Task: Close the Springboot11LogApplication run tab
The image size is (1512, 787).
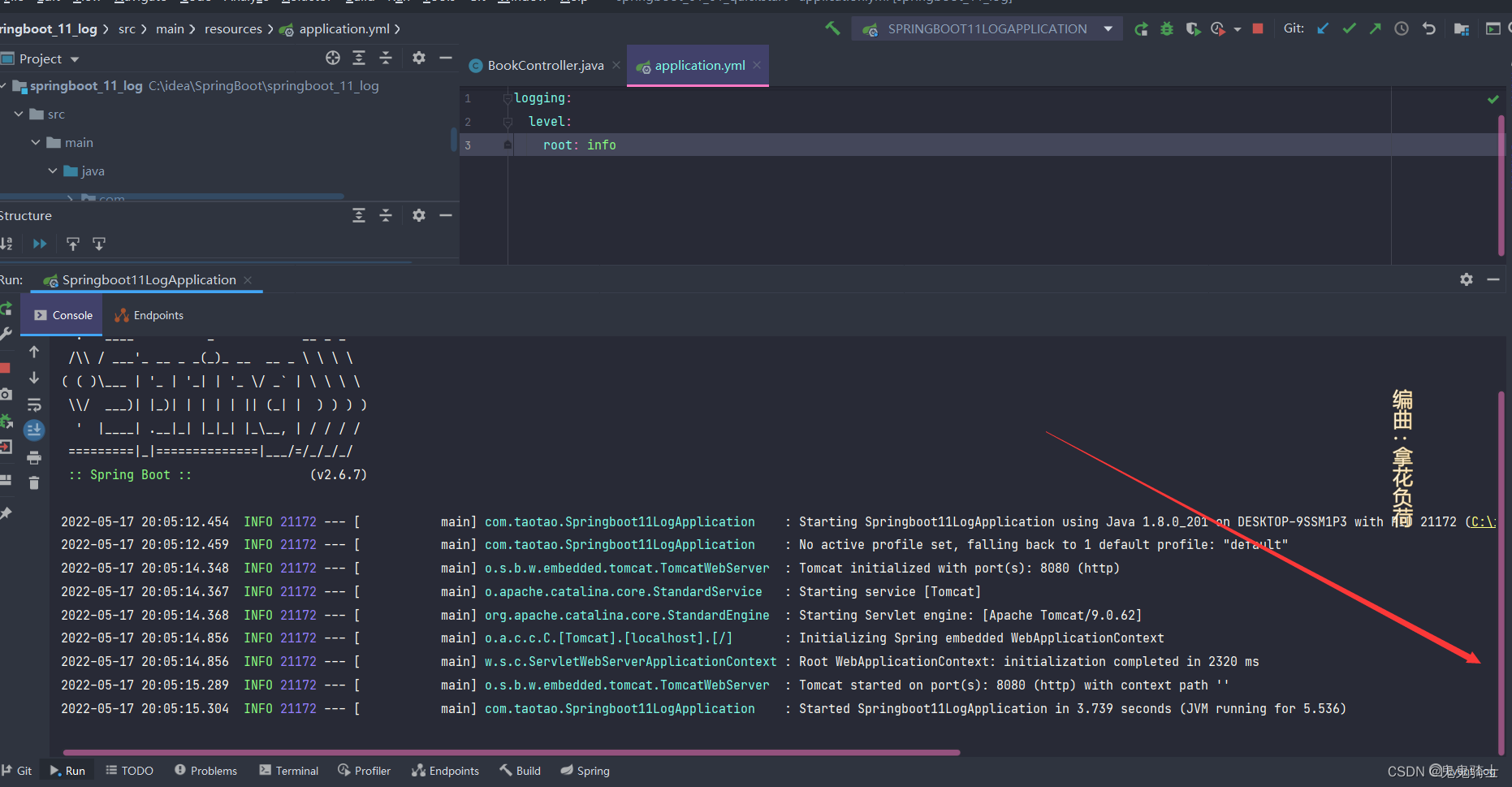Action: 248,280
